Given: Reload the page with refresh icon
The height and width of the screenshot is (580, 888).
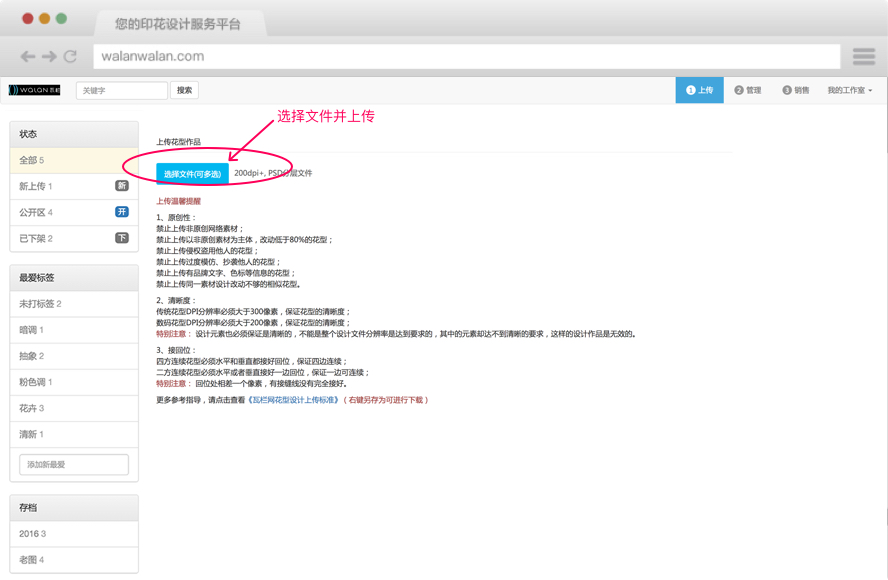Looking at the screenshot, I should click(x=70, y=56).
